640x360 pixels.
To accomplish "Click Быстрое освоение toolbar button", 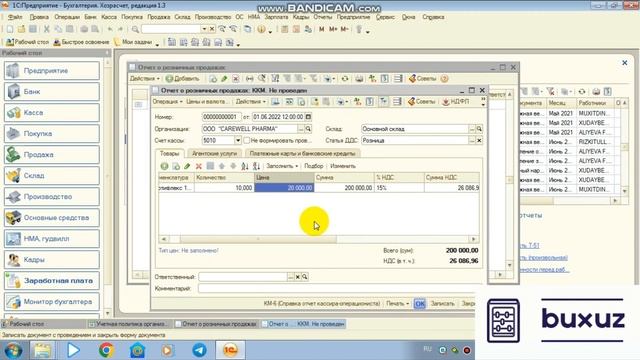I will (82, 42).
